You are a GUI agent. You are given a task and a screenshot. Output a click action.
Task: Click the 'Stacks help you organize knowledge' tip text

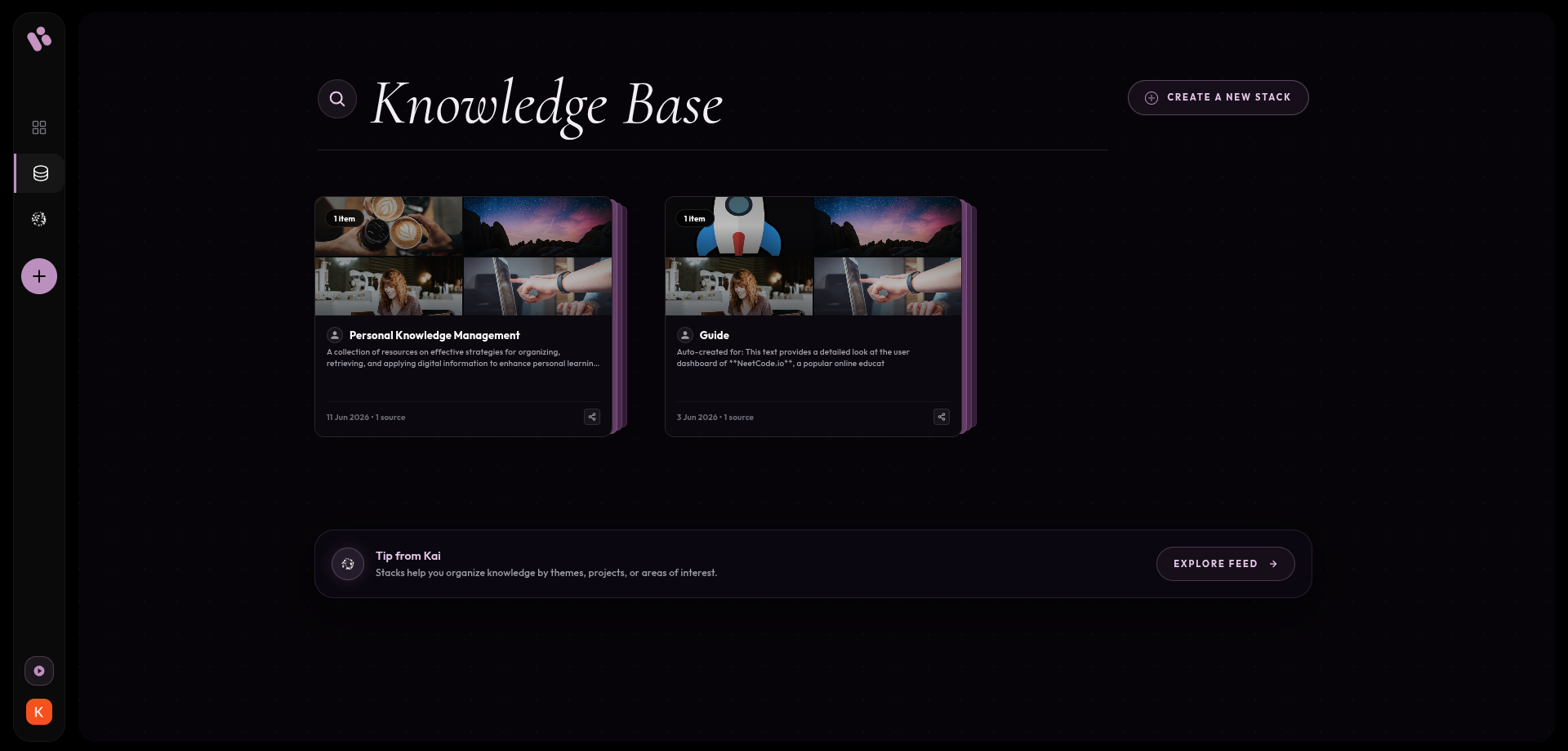(546, 573)
